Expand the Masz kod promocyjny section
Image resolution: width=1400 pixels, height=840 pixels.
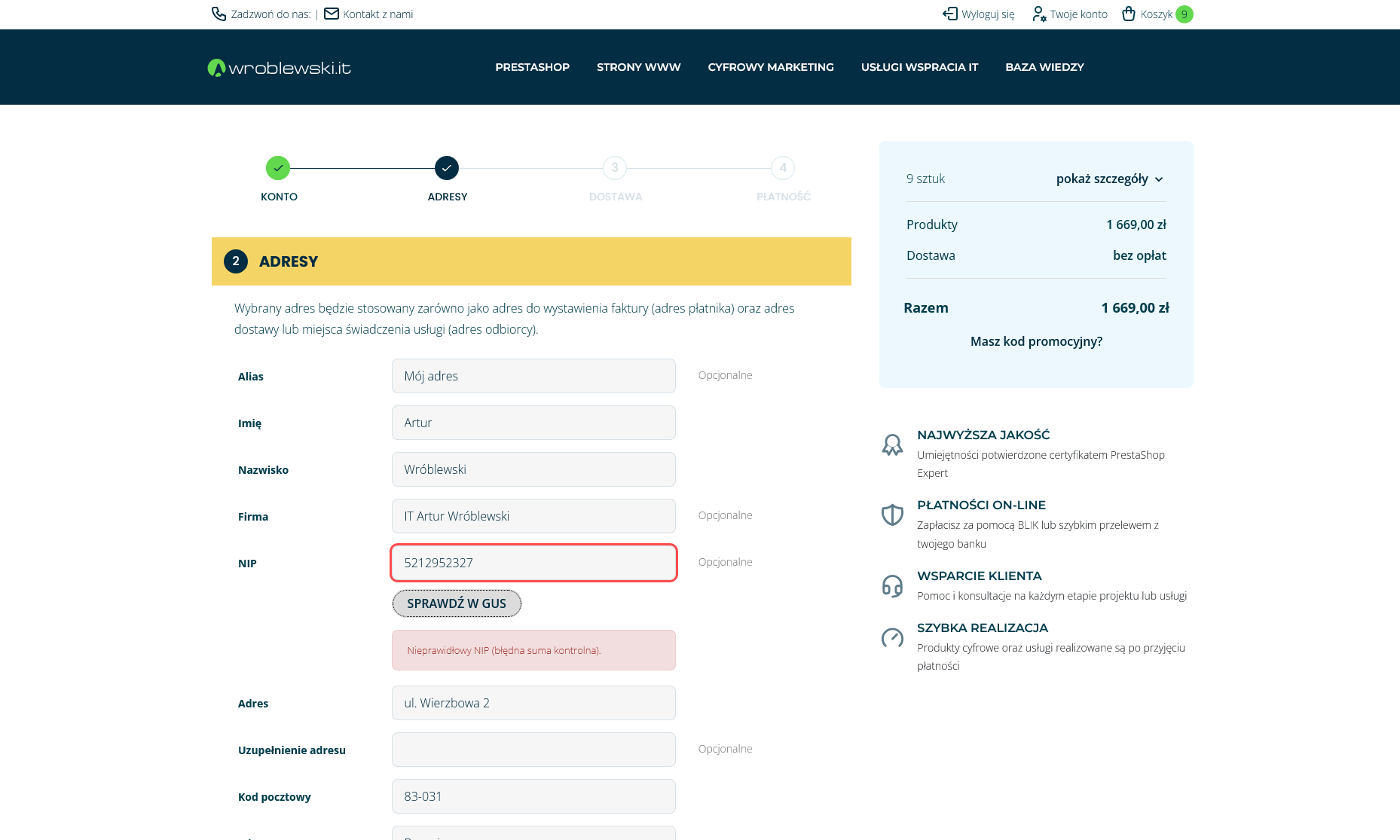(x=1036, y=342)
